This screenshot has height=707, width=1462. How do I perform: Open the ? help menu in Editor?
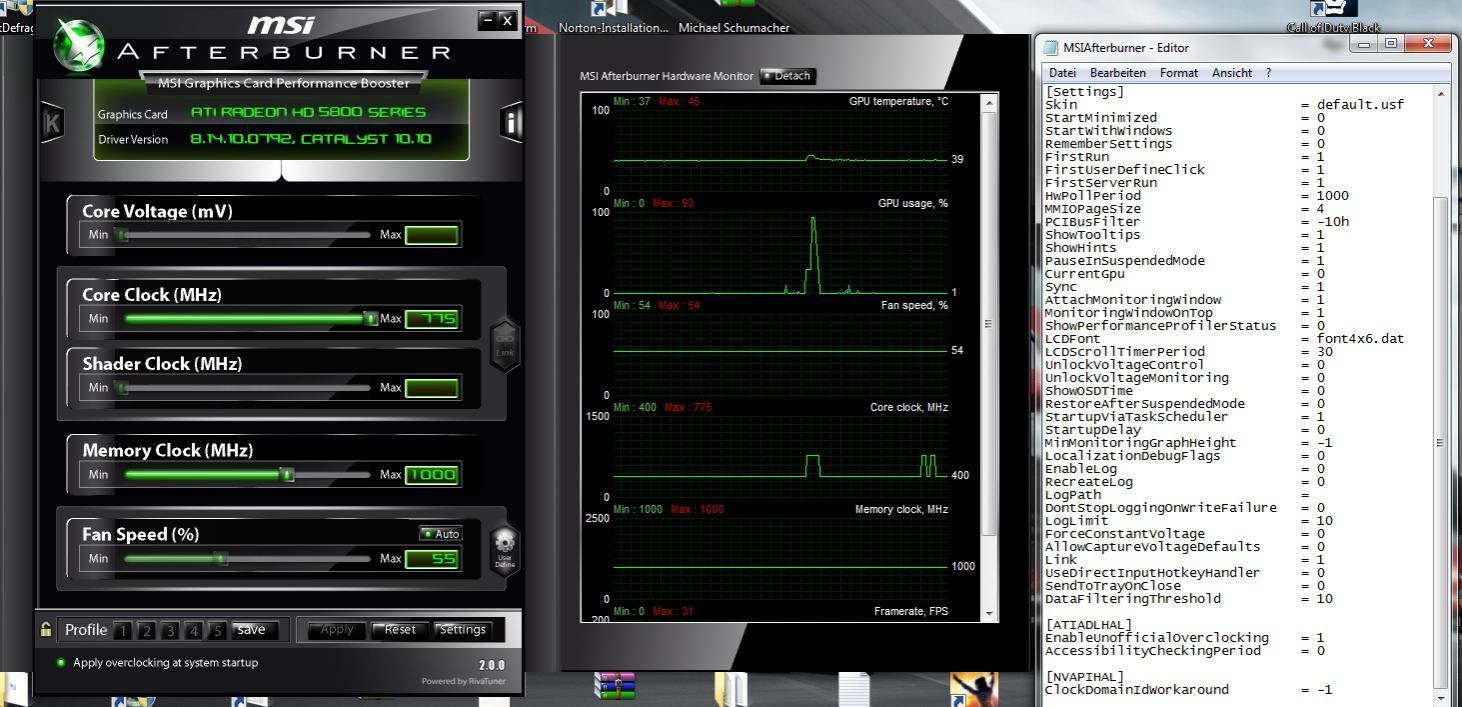1268,73
